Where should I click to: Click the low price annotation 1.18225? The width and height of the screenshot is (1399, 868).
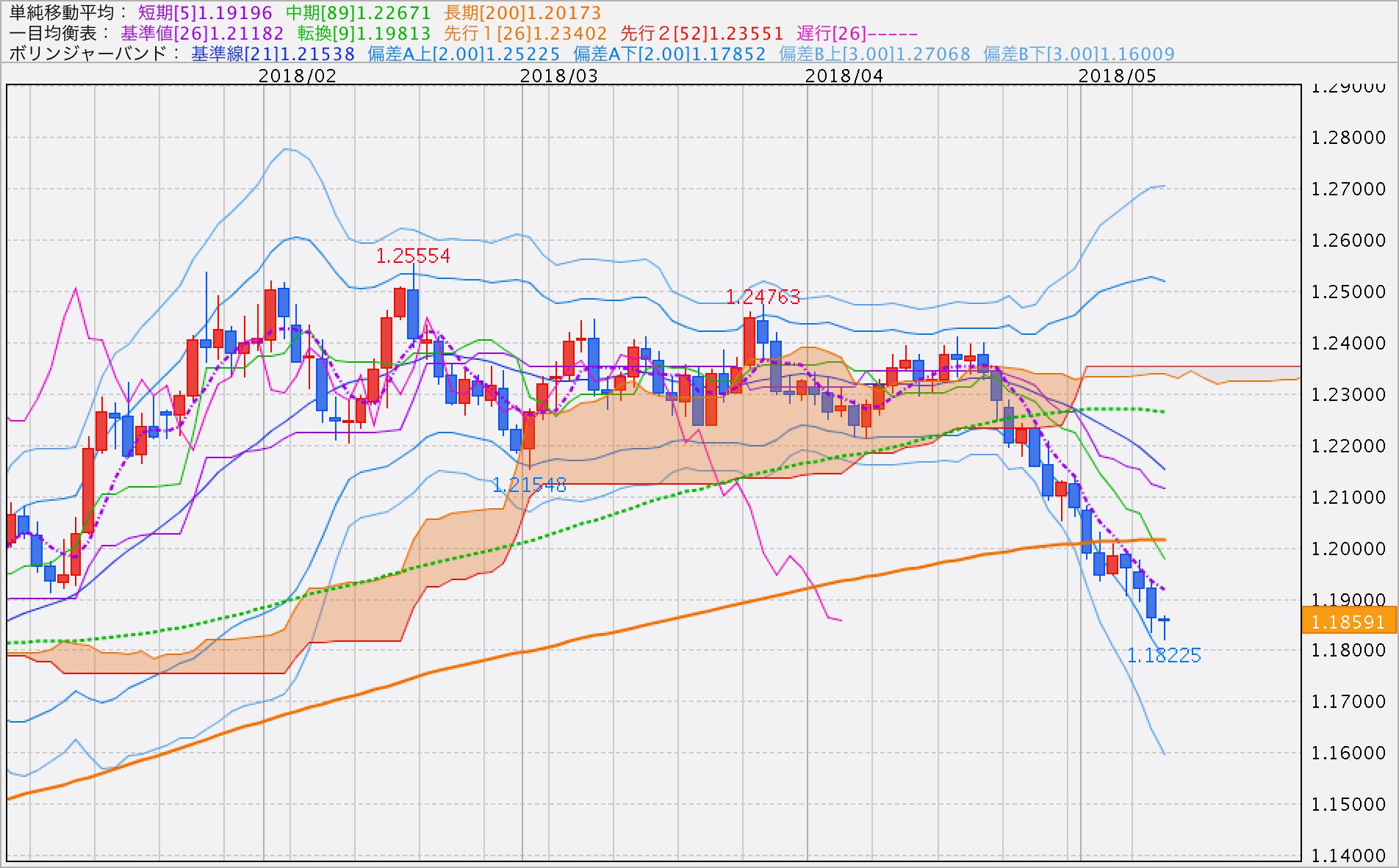tap(1164, 655)
